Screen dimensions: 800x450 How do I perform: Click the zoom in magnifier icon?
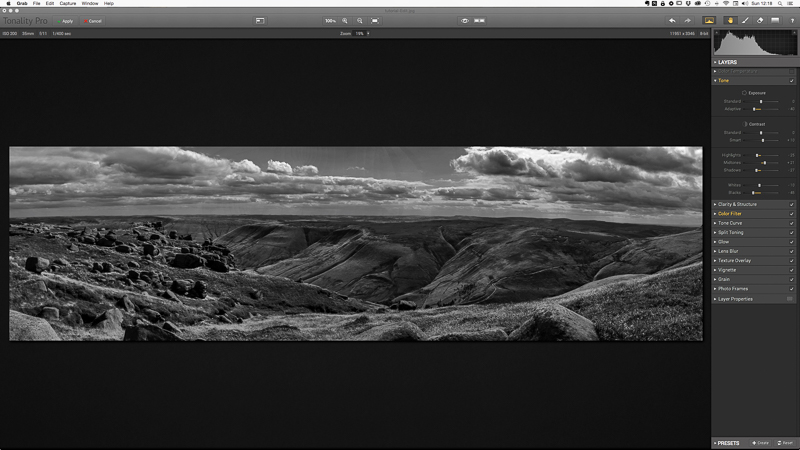click(x=346, y=20)
